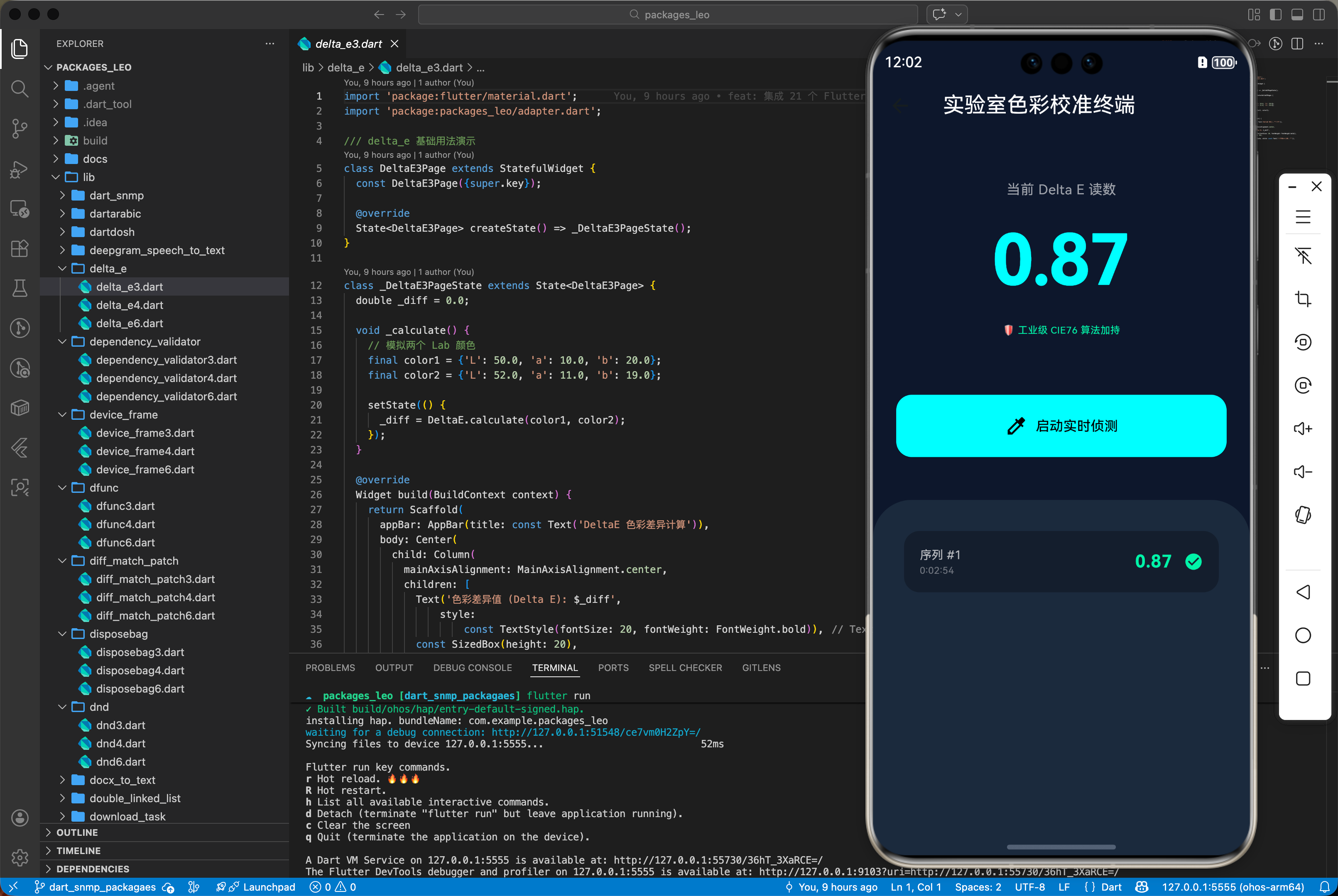Click the emulator crop screenshot icon
The width and height of the screenshot is (1338, 896).
[1303, 299]
